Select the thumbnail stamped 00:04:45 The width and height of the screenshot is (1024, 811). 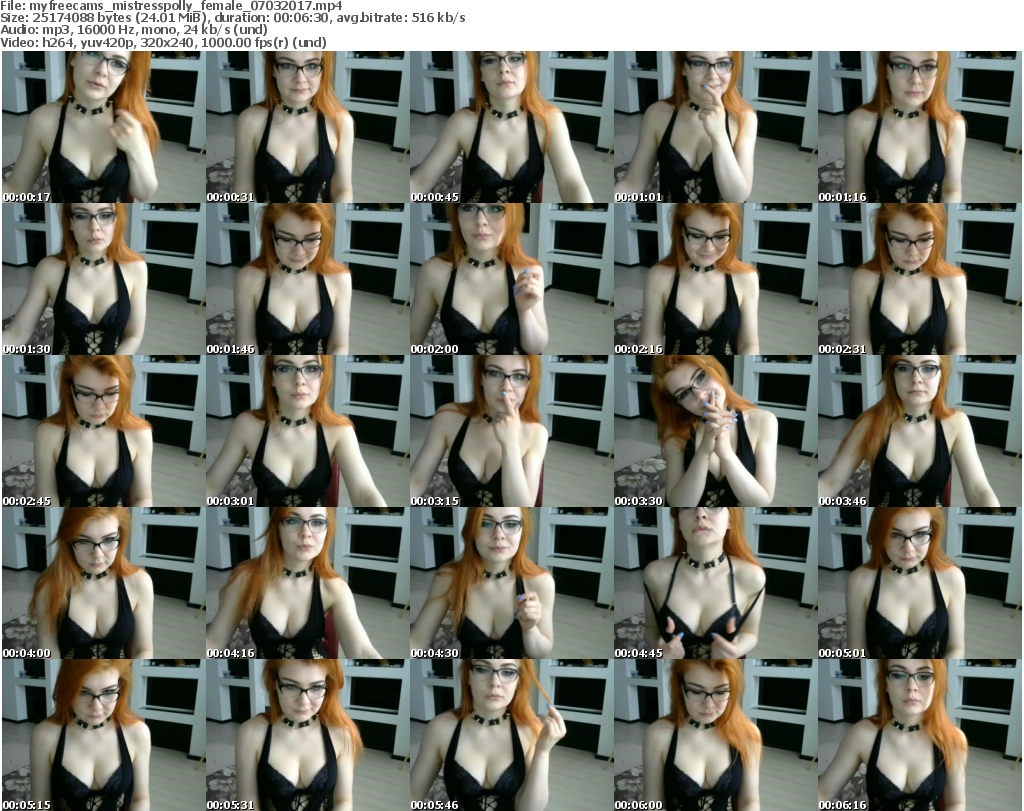pos(715,584)
